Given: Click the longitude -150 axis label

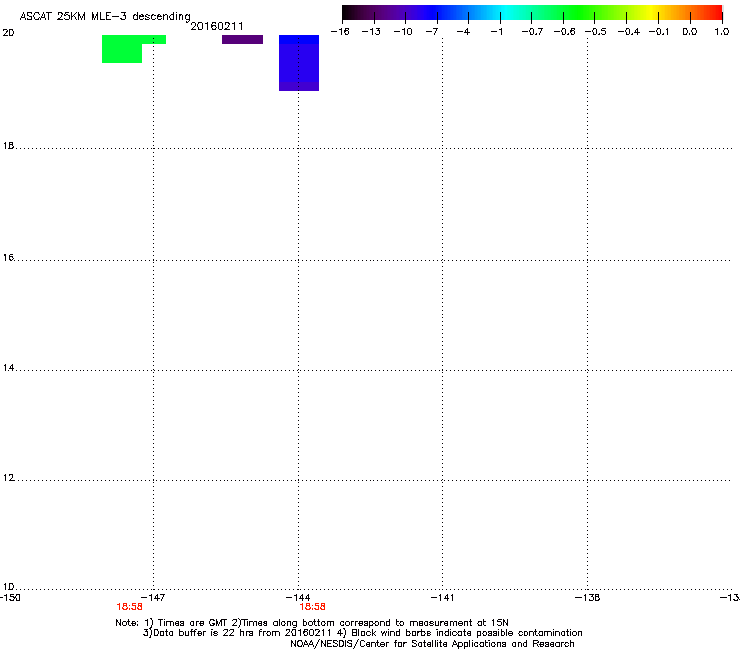Looking at the screenshot, I should [10, 598].
